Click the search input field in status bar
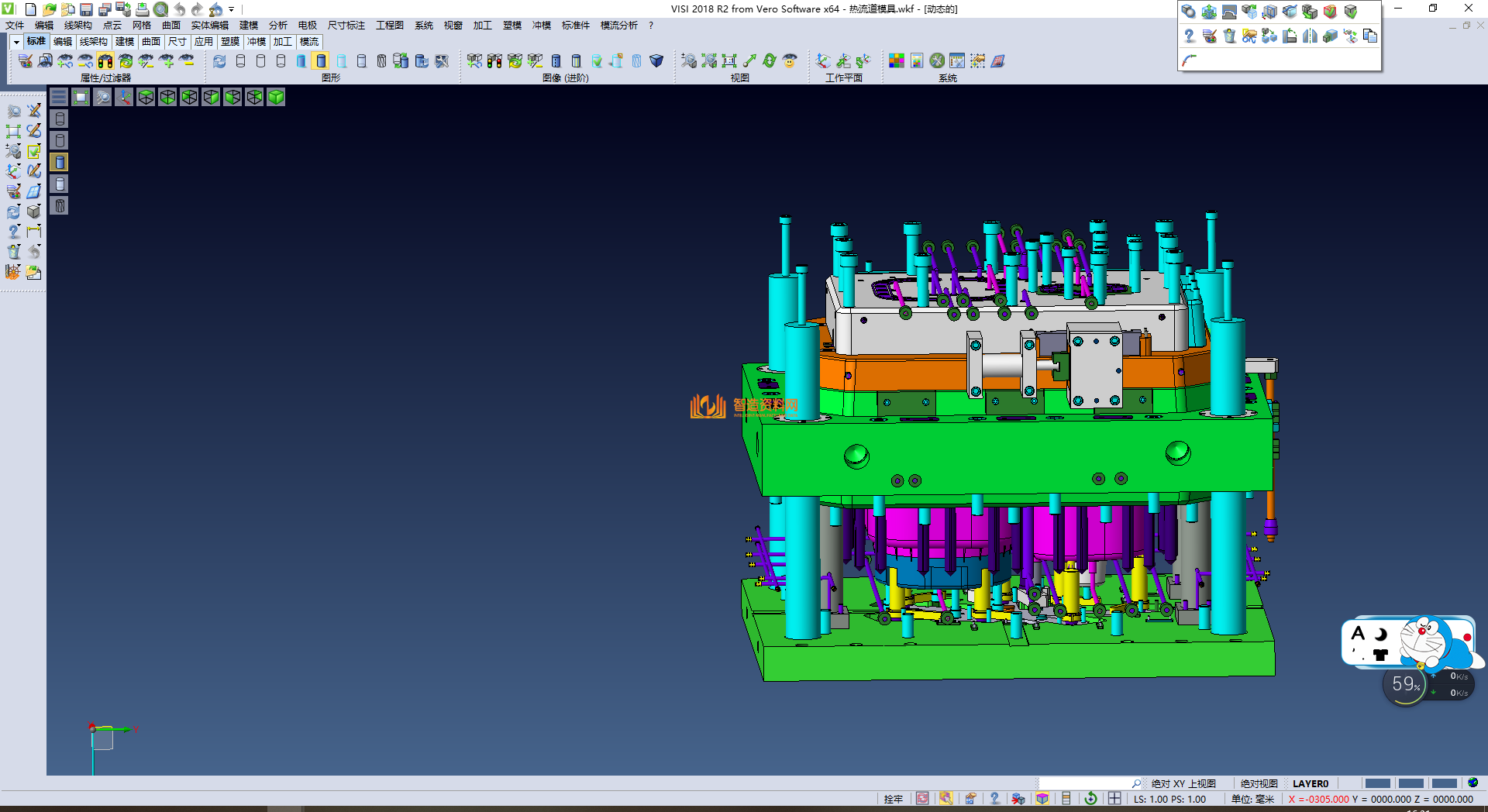The image size is (1488, 812). [1085, 783]
